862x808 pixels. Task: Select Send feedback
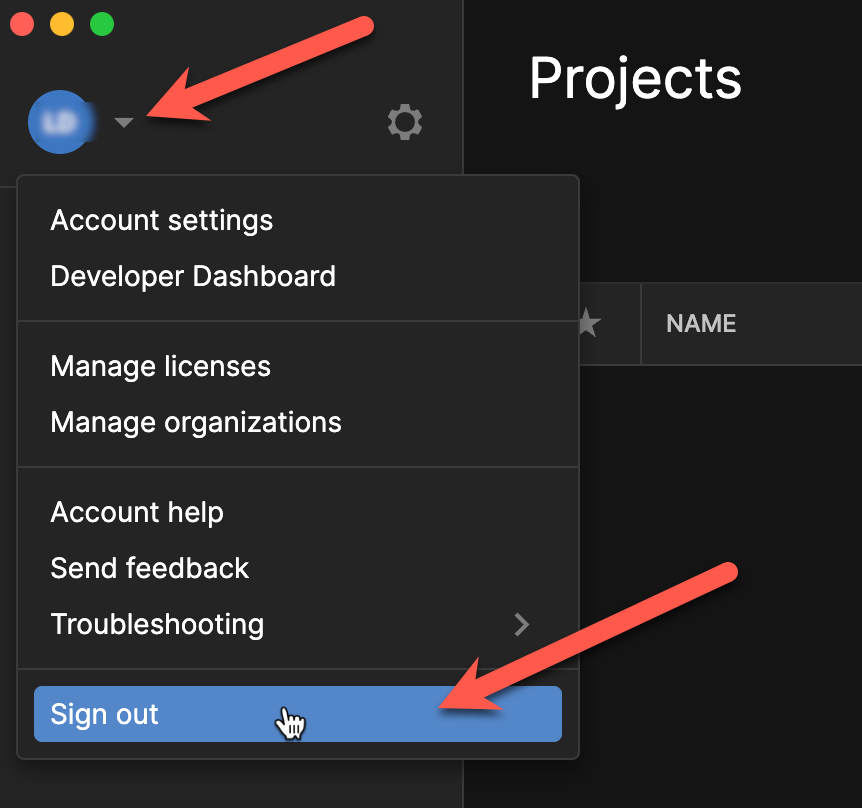pos(149,568)
